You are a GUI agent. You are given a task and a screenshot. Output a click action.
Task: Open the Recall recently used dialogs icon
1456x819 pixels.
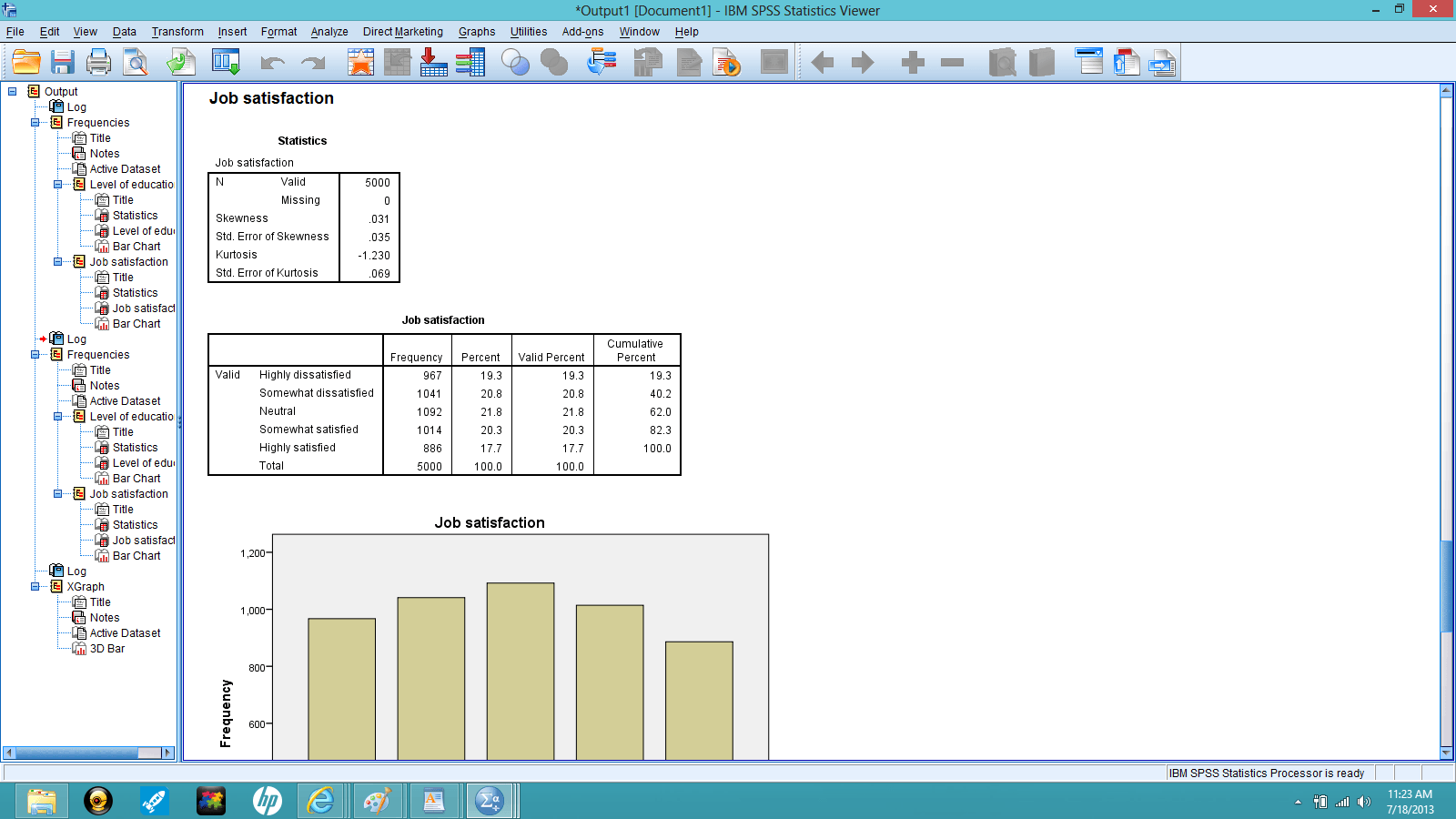pyautogui.click(x=225, y=62)
